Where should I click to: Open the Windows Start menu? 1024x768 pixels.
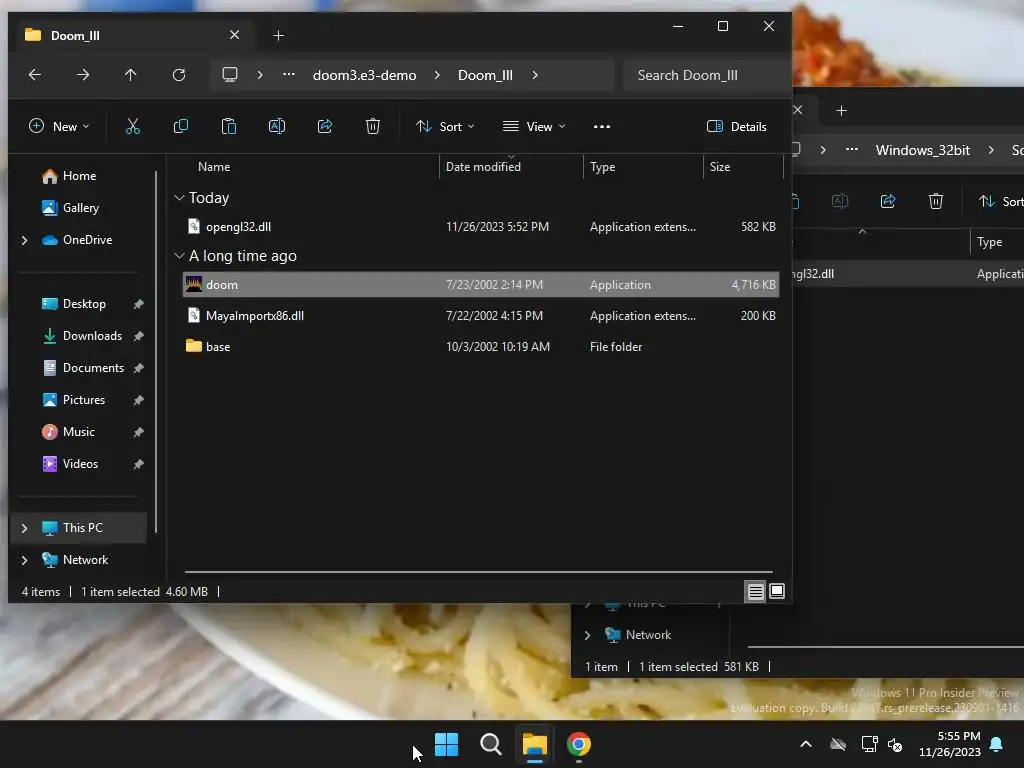[447, 744]
